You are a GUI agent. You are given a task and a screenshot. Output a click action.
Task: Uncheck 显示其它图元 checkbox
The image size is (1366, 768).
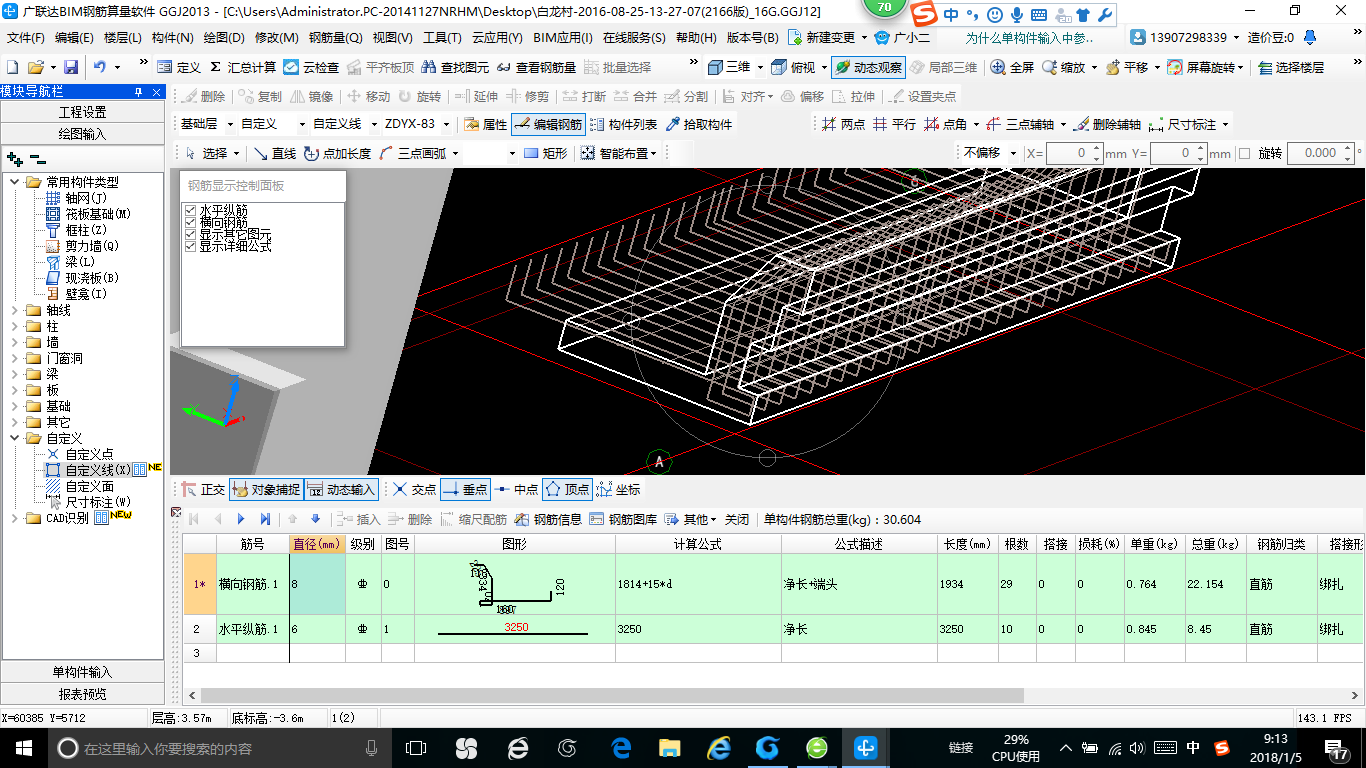click(x=190, y=234)
